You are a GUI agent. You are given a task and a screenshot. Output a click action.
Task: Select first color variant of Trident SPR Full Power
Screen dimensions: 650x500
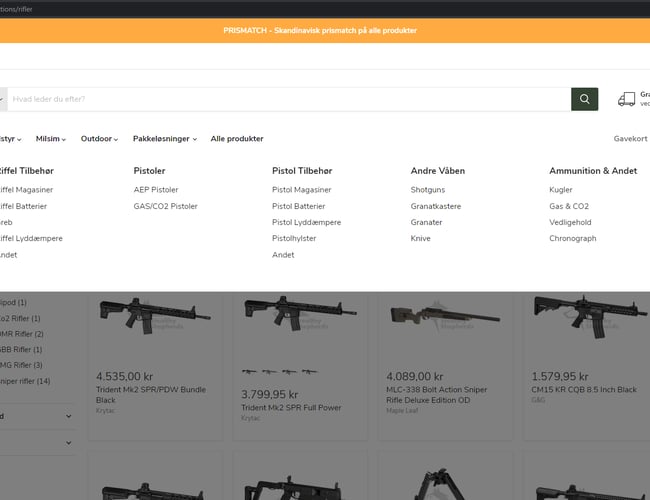point(249,372)
